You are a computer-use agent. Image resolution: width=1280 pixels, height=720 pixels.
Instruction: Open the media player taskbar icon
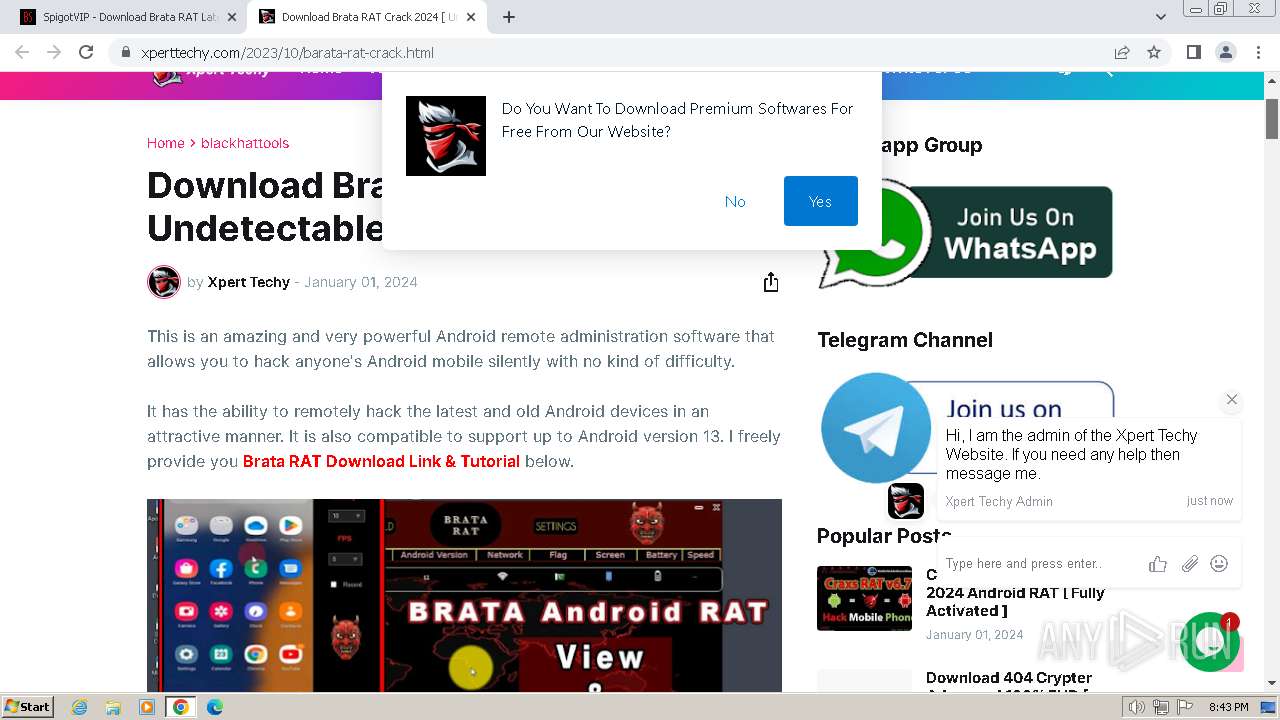coord(147,707)
